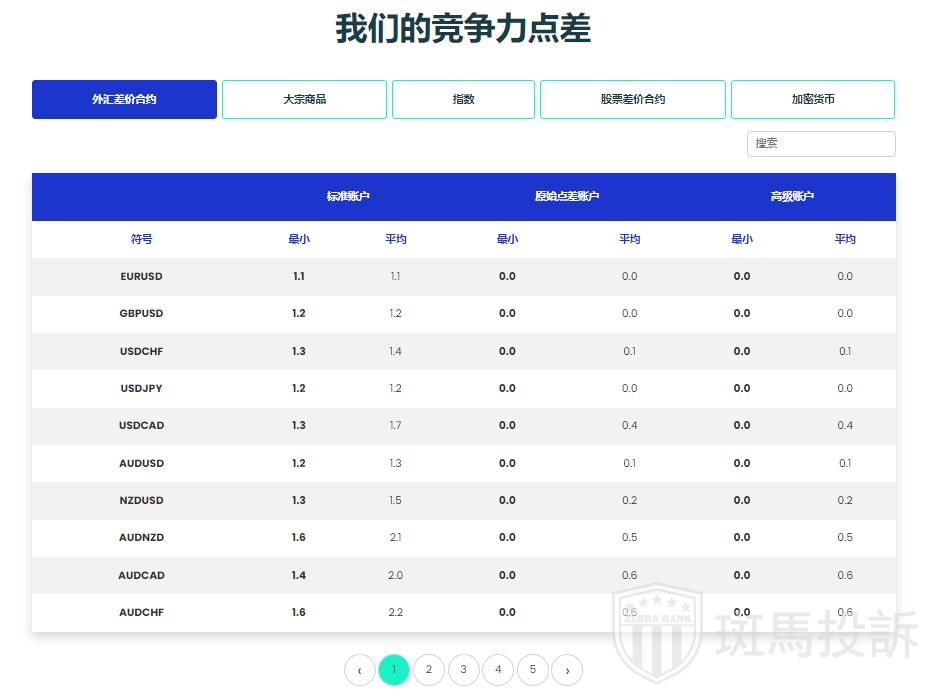Select the 外汇差价合约 tab
Screen dimensions: 937x696
[x=124, y=100]
